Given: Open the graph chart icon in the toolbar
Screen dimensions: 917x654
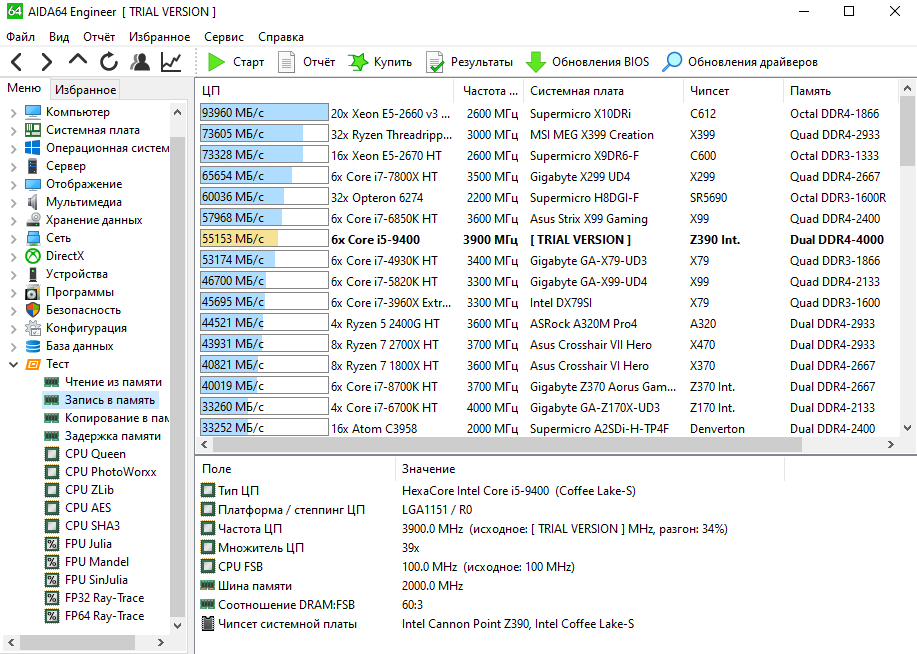Looking at the screenshot, I should pos(171,61).
